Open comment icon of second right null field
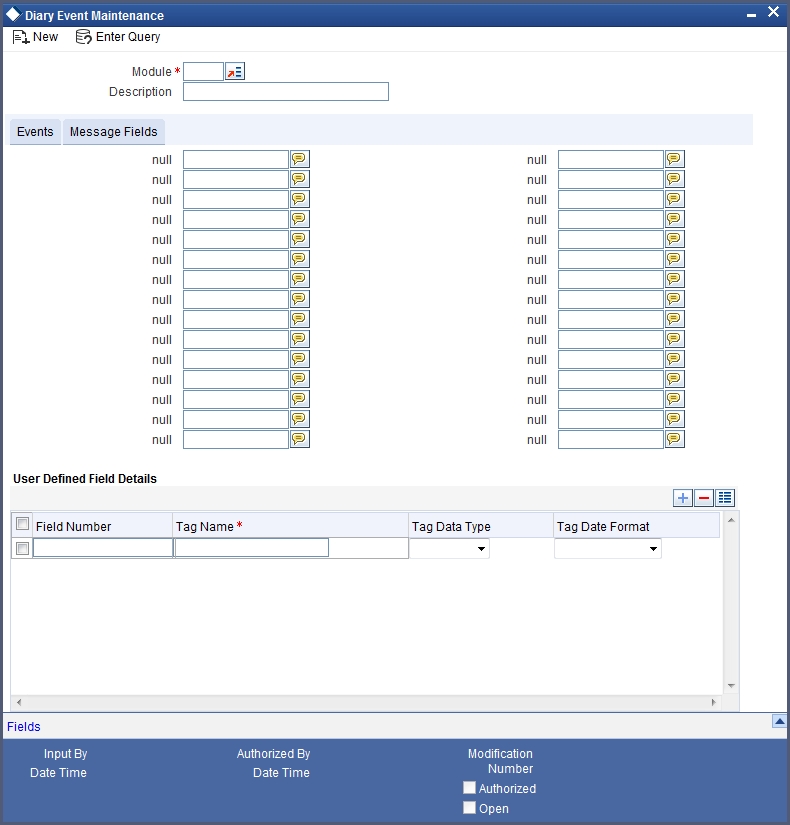790x825 pixels. coord(675,179)
